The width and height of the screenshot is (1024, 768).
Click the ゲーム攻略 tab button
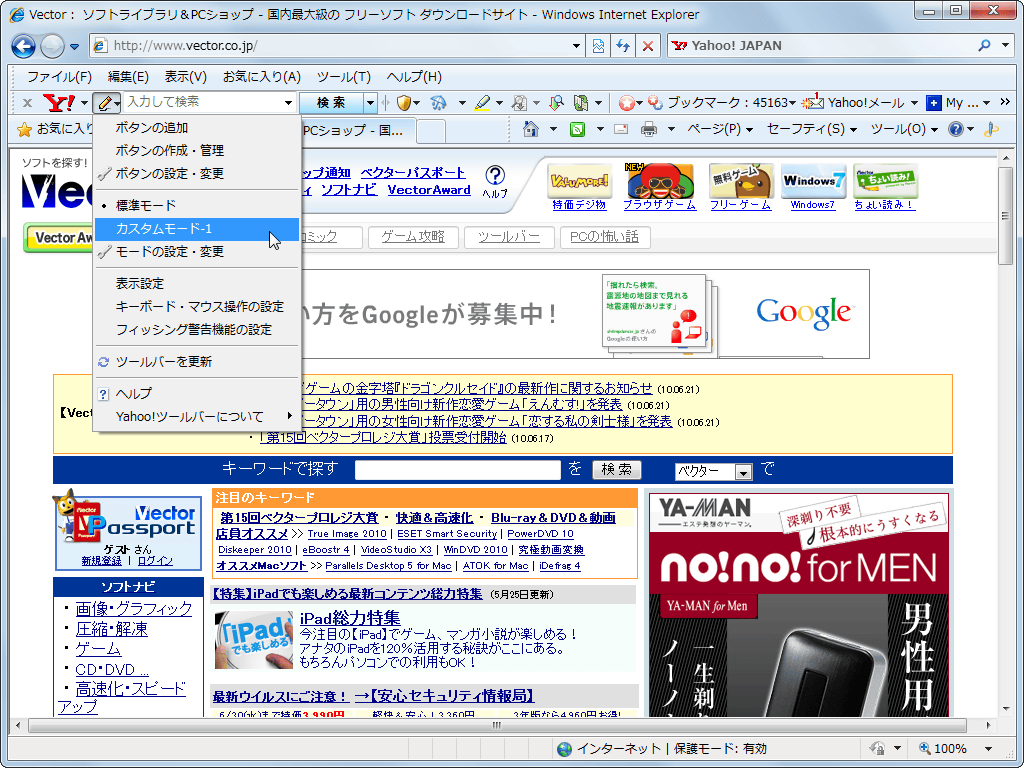pos(413,237)
